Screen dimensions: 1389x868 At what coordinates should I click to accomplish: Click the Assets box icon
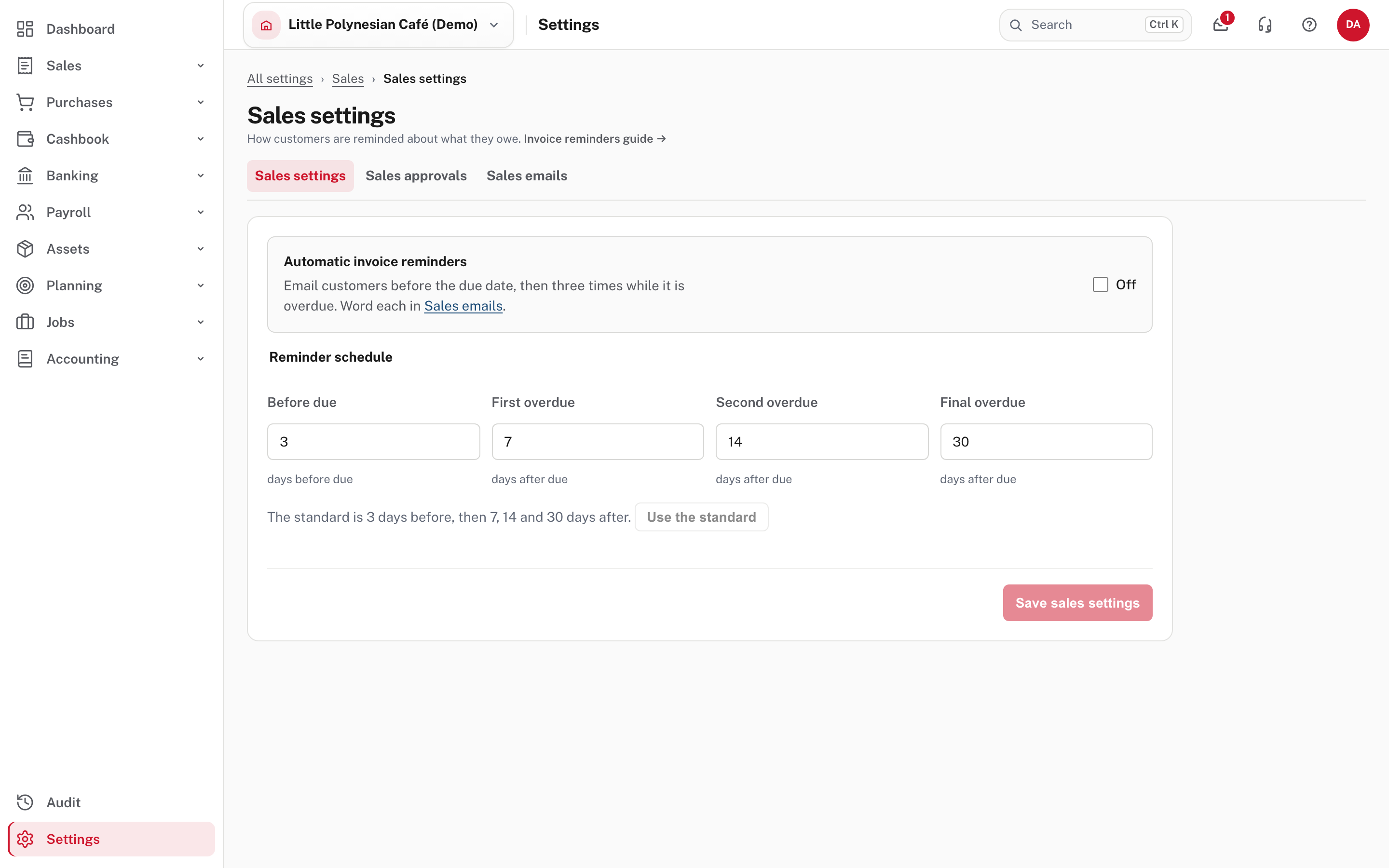tap(25, 249)
